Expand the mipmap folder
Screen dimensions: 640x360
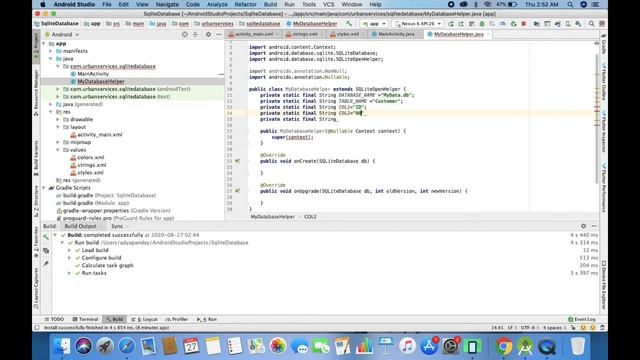[x=58, y=142]
